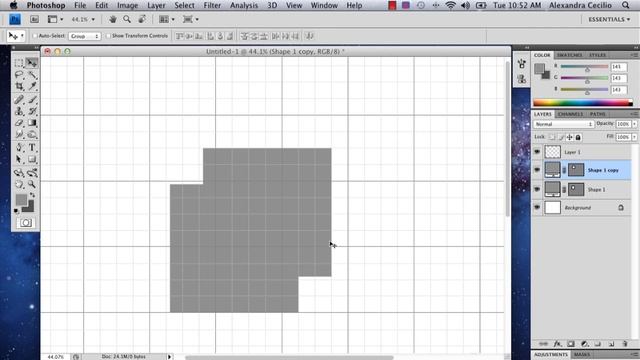This screenshot has width=640, height=360.
Task: Click the foreground color swatch in toolbox
Action: tap(21, 200)
